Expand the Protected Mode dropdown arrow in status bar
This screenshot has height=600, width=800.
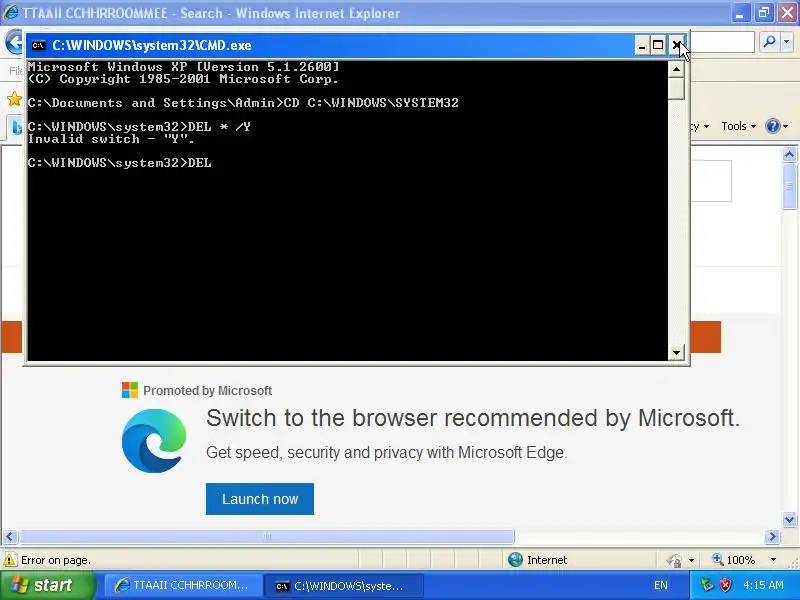691,560
